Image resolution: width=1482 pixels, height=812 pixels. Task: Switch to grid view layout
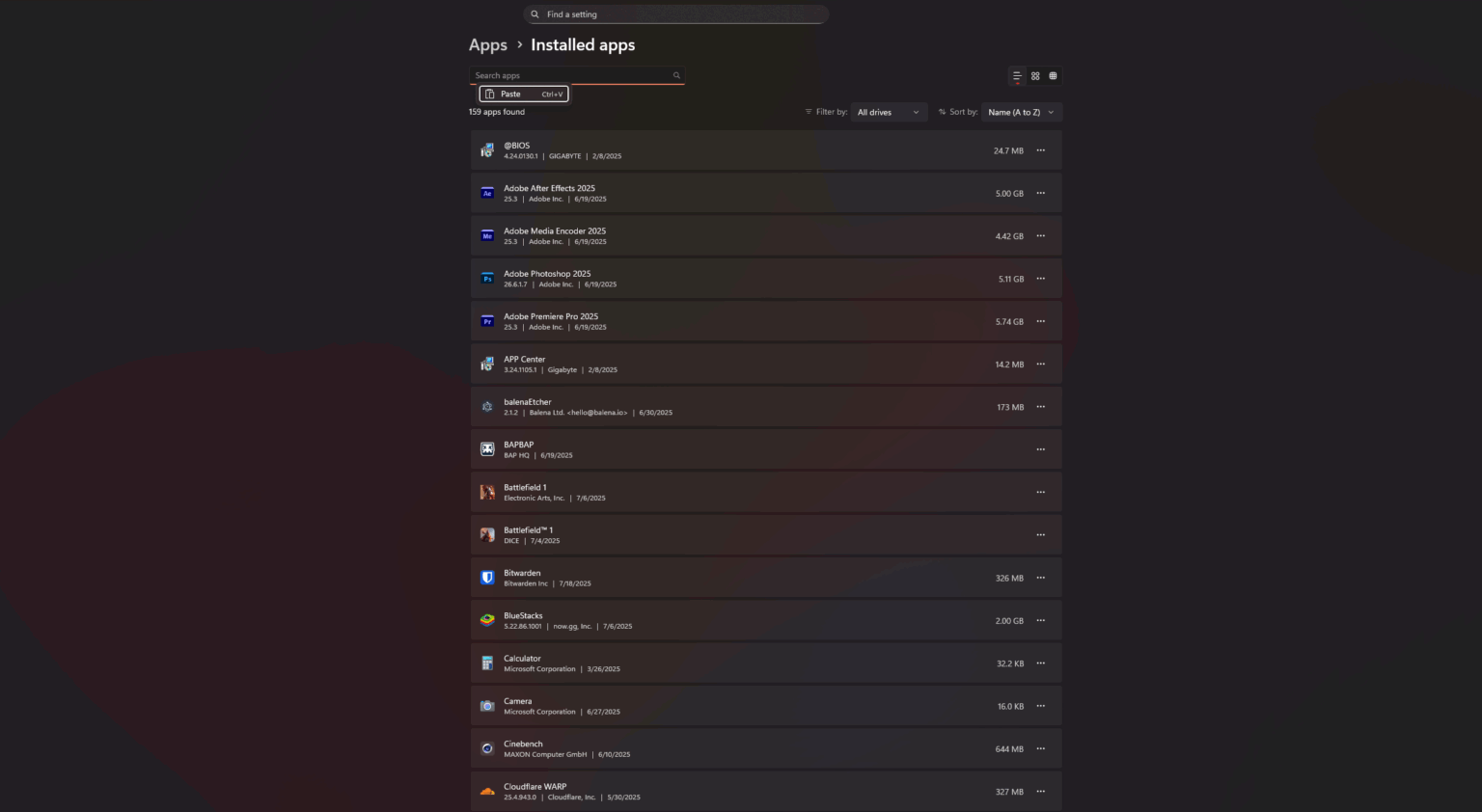(1035, 75)
